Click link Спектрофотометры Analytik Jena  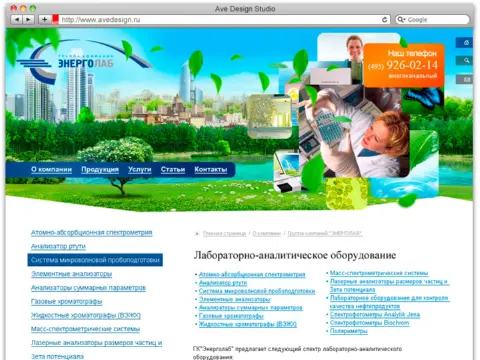tap(375, 314)
